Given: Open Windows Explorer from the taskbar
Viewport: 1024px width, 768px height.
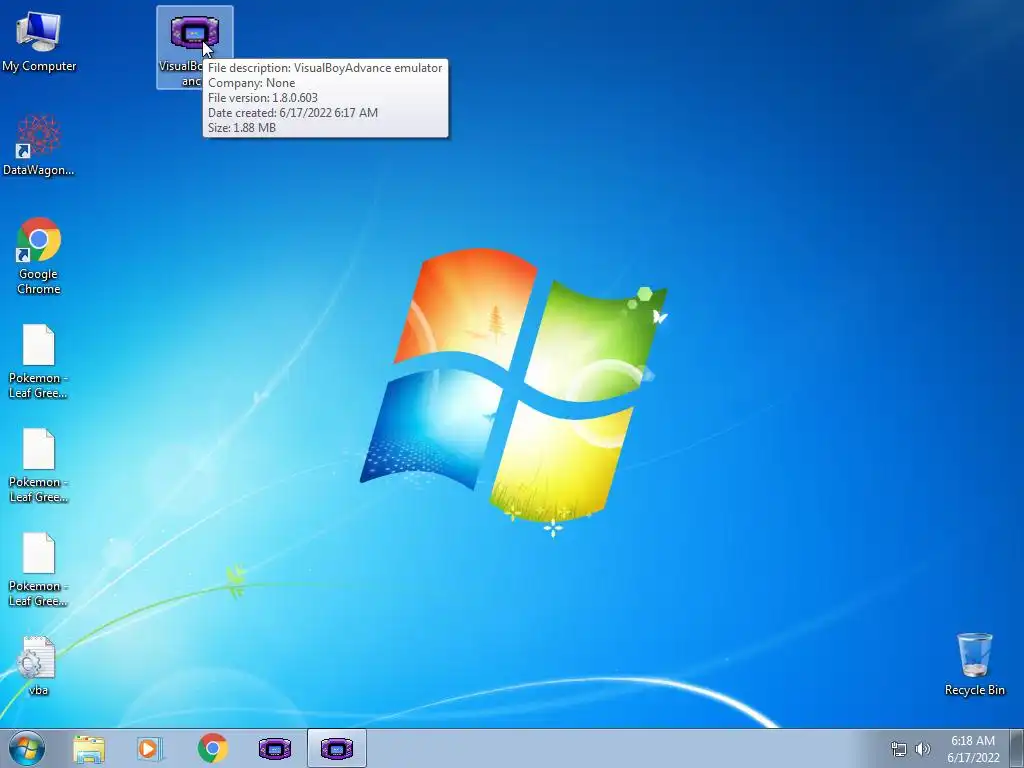Looking at the screenshot, I should pyautogui.click(x=89, y=749).
